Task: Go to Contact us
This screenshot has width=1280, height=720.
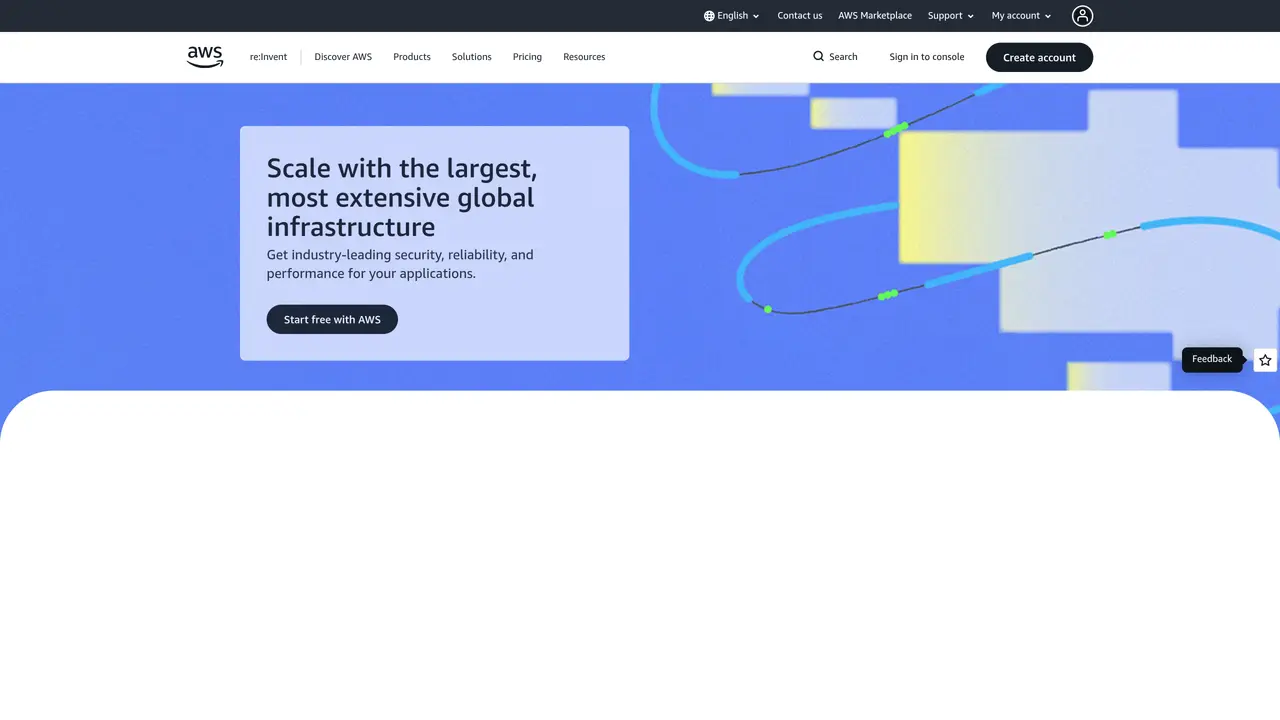Action: (x=800, y=16)
